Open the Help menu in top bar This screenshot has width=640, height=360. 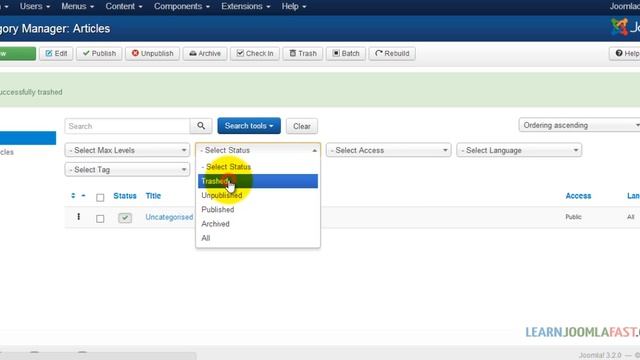click(293, 7)
